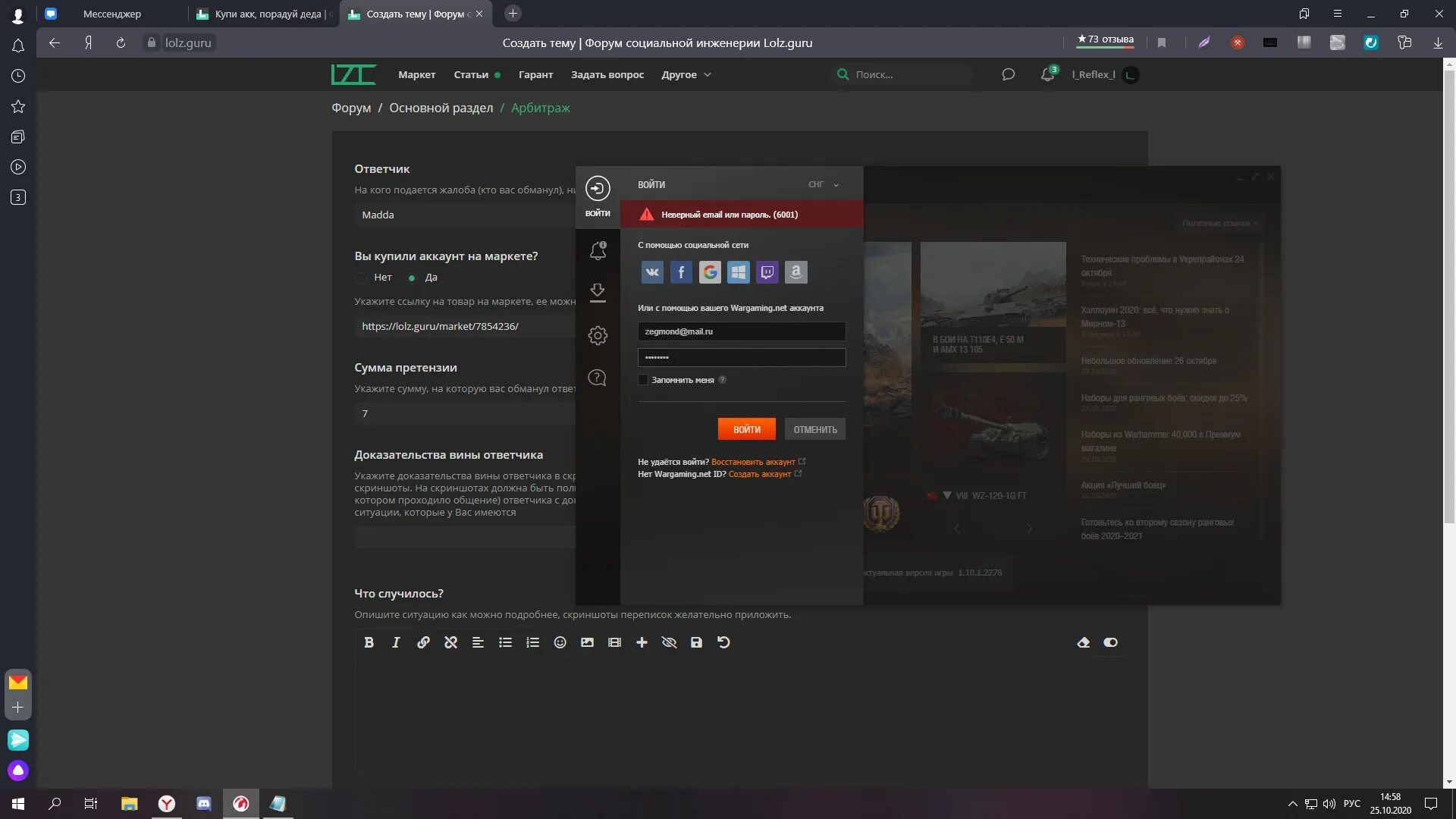Toggle bold formatting in editor

point(369,642)
